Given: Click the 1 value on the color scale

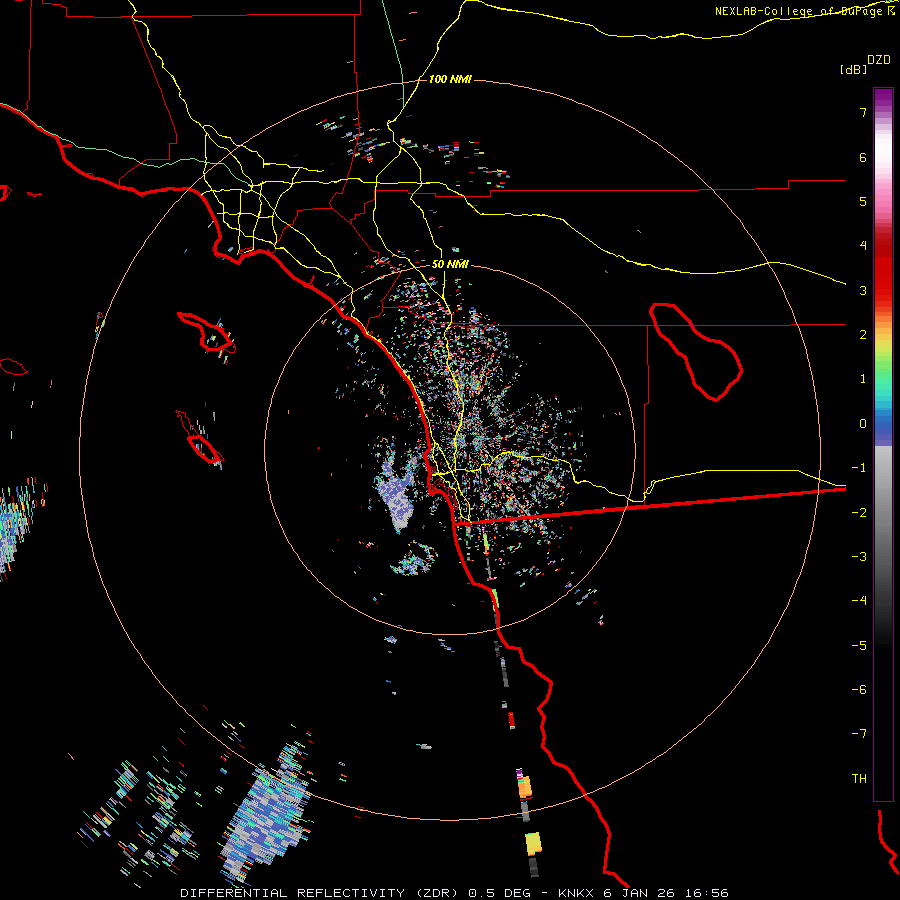Looking at the screenshot, I should pyautogui.click(x=863, y=379).
